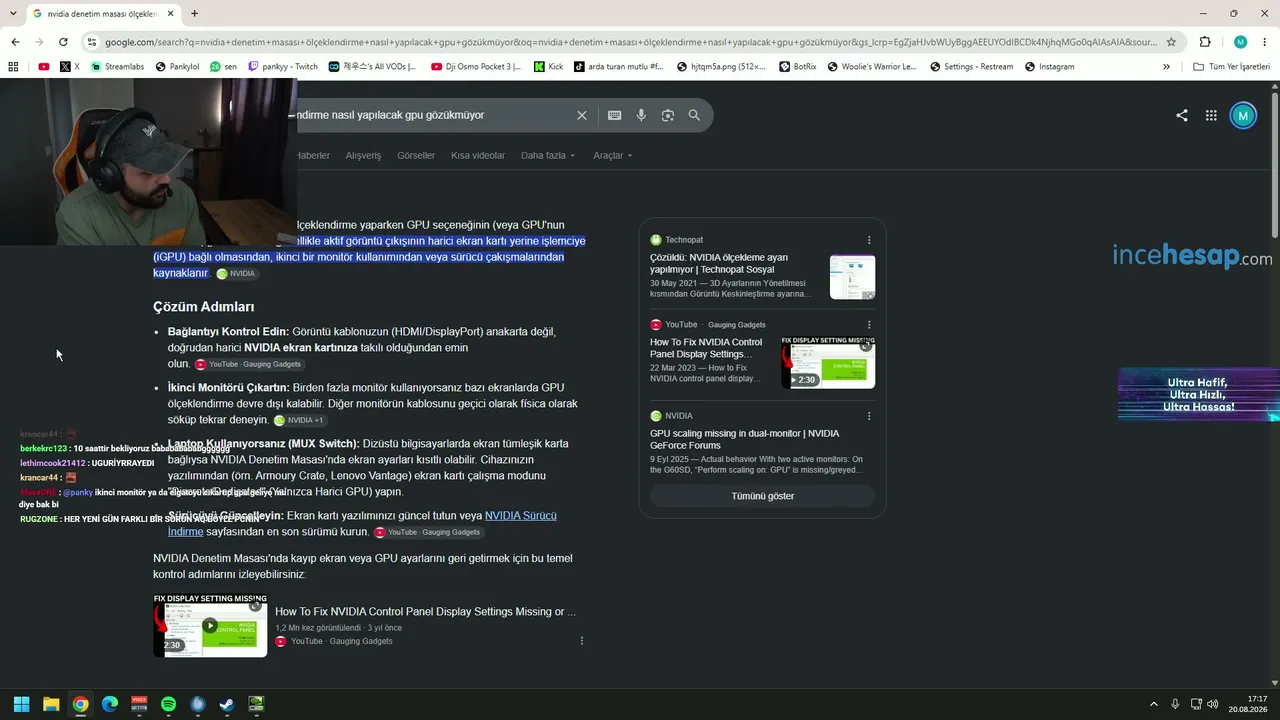The width and height of the screenshot is (1280, 720).
Task: Open source card video dated 22 Mar 2023
Action: 706,348
